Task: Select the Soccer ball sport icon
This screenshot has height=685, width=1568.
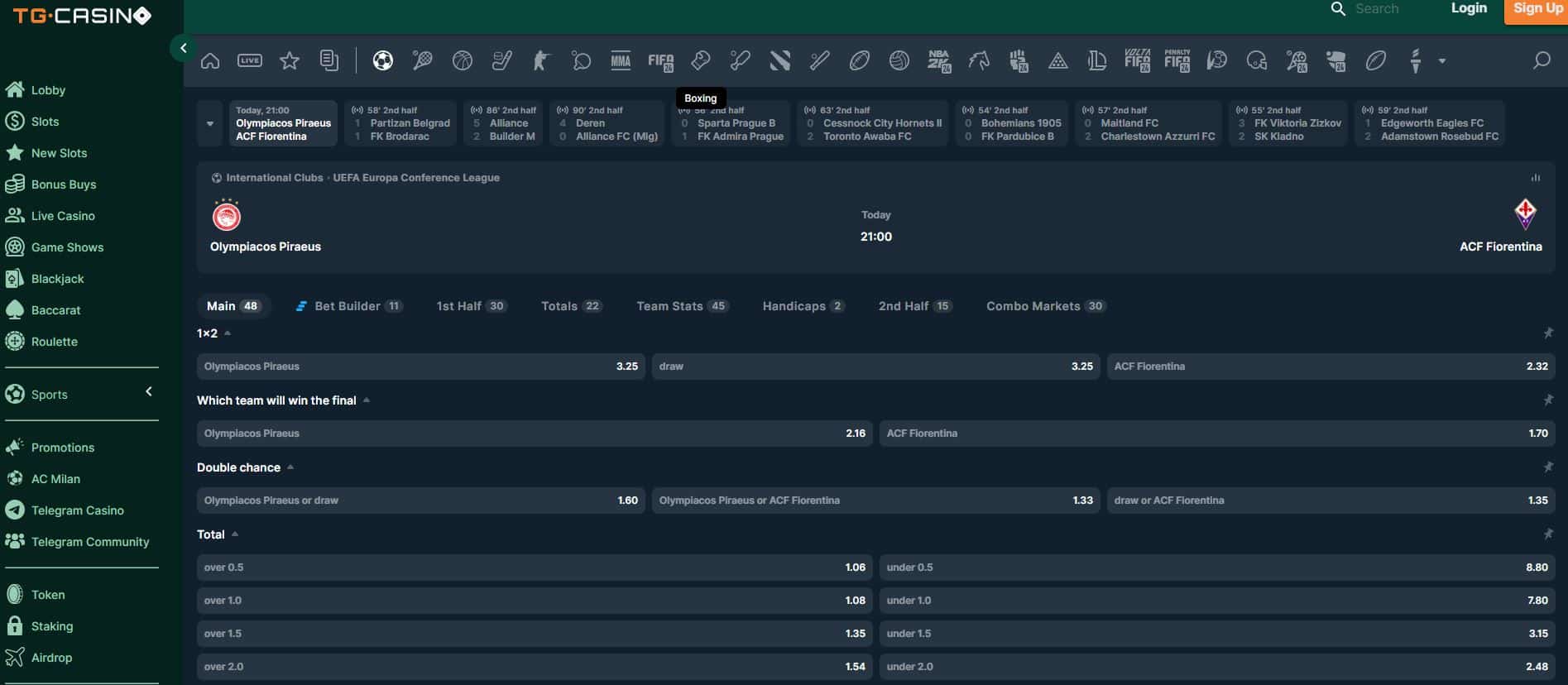Action: click(x=382, y=60)
